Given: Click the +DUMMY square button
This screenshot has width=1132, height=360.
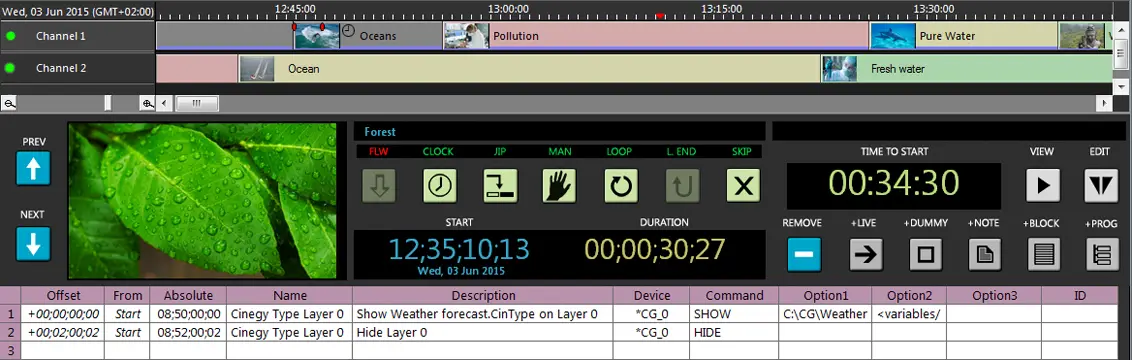Looking at the screenshot, I should 926,254.
